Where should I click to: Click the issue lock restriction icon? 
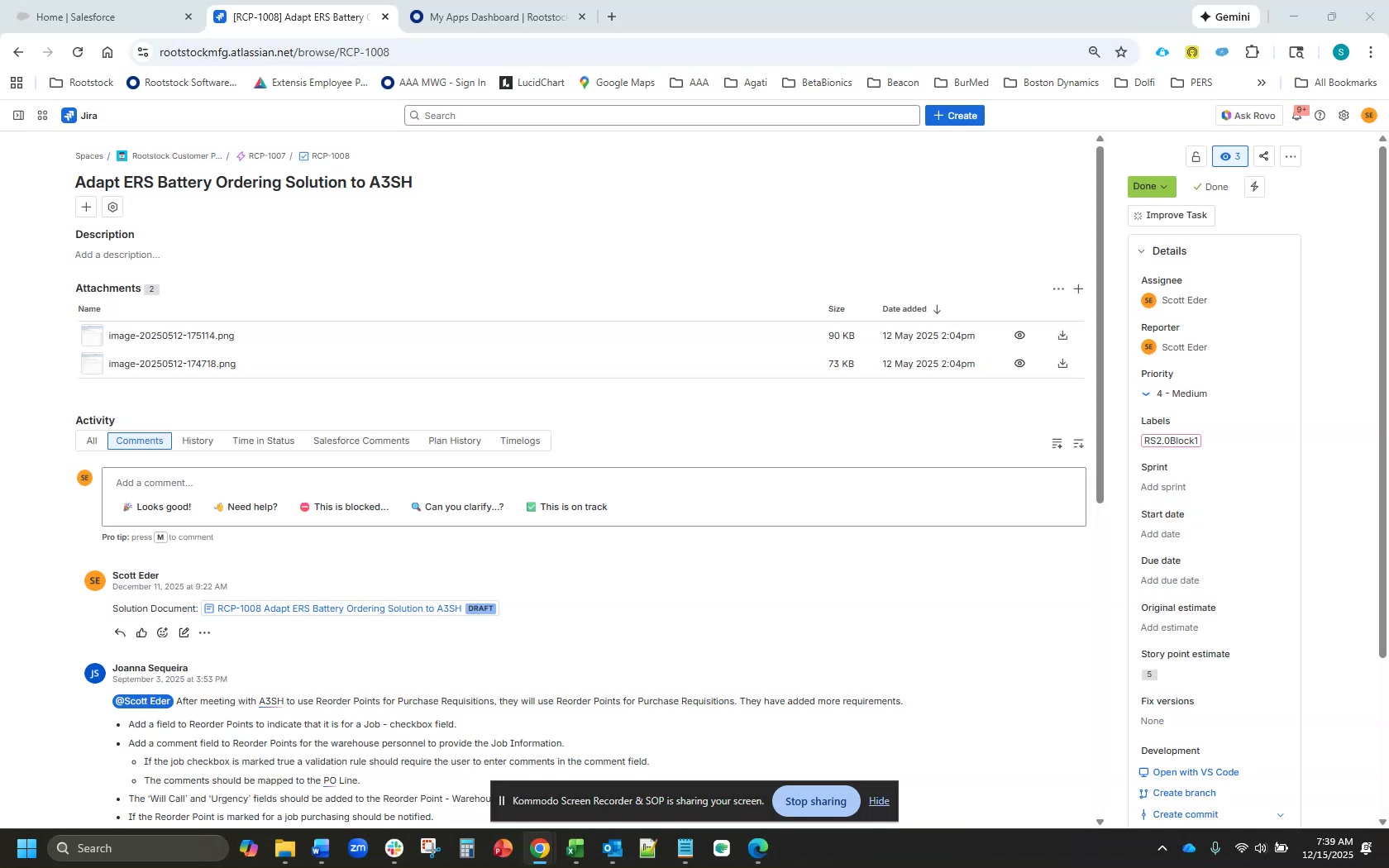pyautogui.click(x=1196, y=156)
